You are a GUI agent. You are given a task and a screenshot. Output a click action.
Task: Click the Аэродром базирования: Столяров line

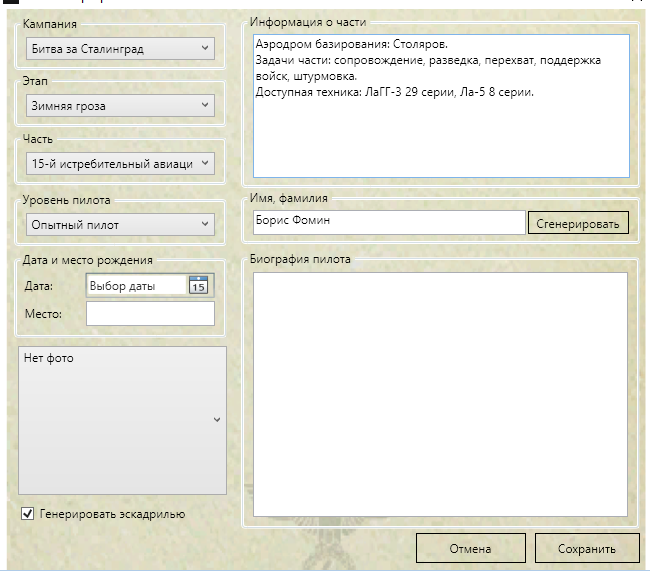[x=352, y=44]
